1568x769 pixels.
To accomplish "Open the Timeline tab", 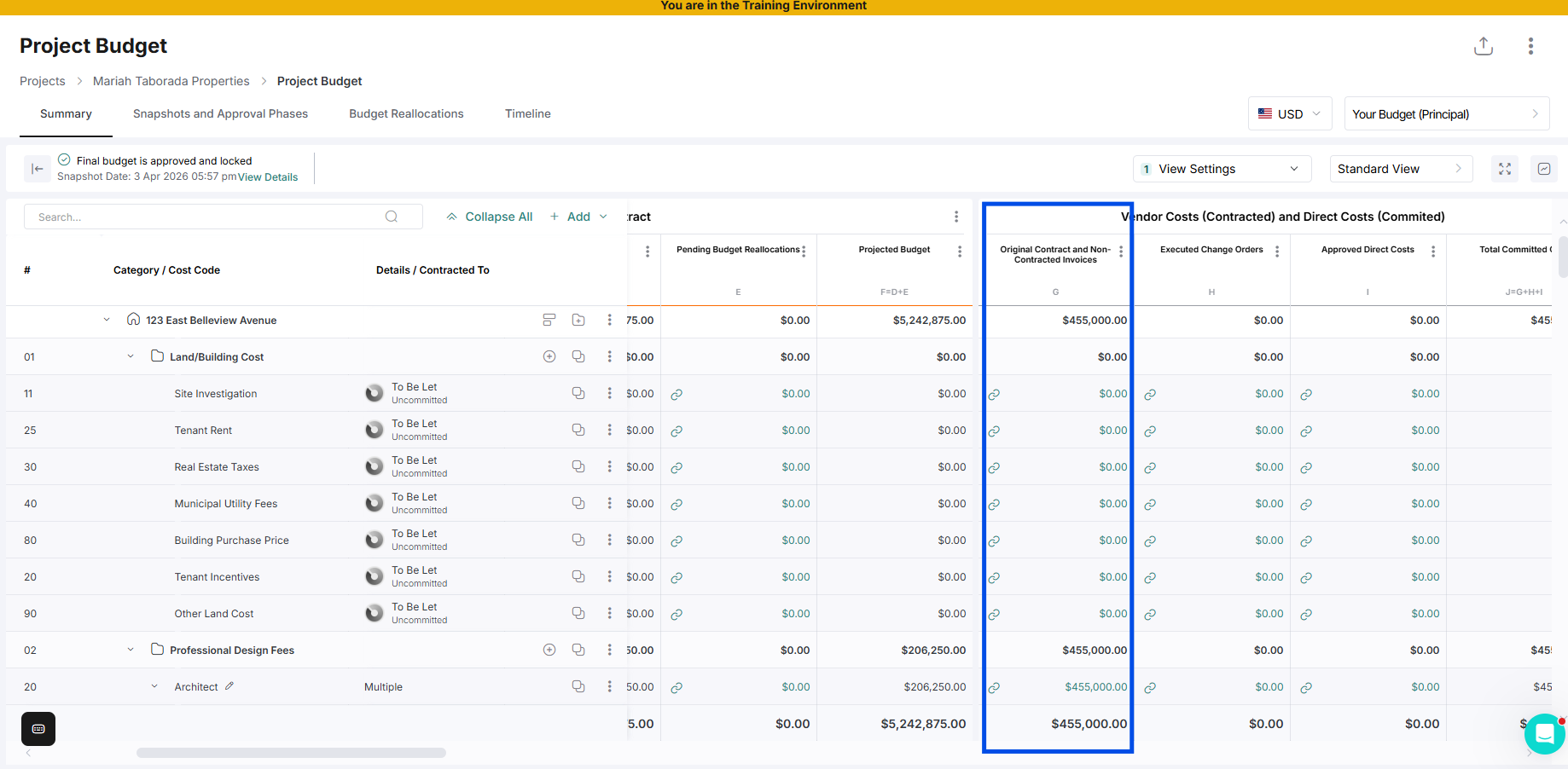I will click(x=528, y=113).
